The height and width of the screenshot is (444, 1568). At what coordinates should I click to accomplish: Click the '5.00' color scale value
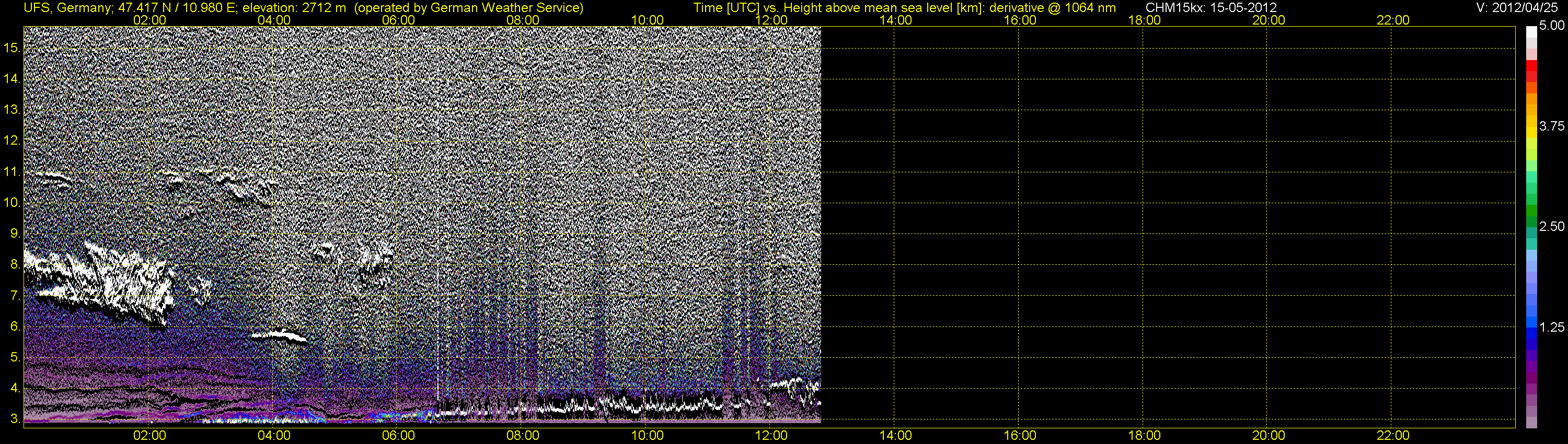(x=1552, y=26)
